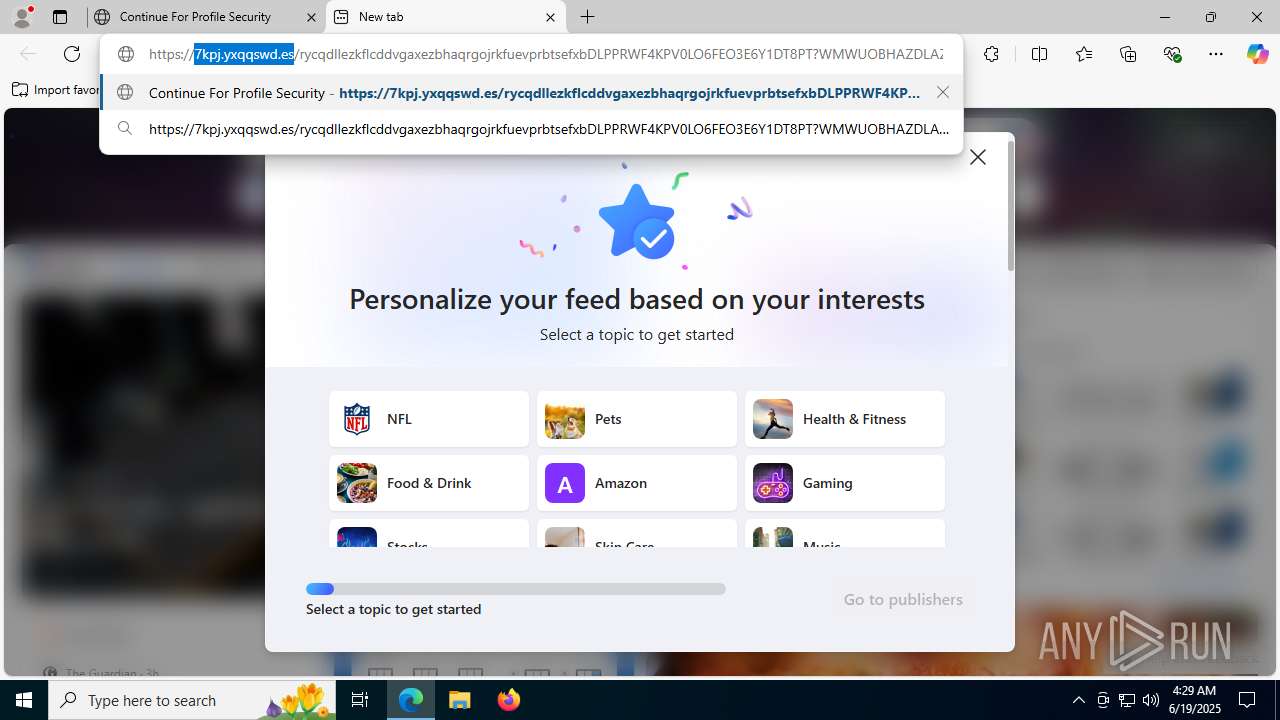
Task: Show hidden system tray icons
Action: pyautogui.click(x=1078, y=700)
